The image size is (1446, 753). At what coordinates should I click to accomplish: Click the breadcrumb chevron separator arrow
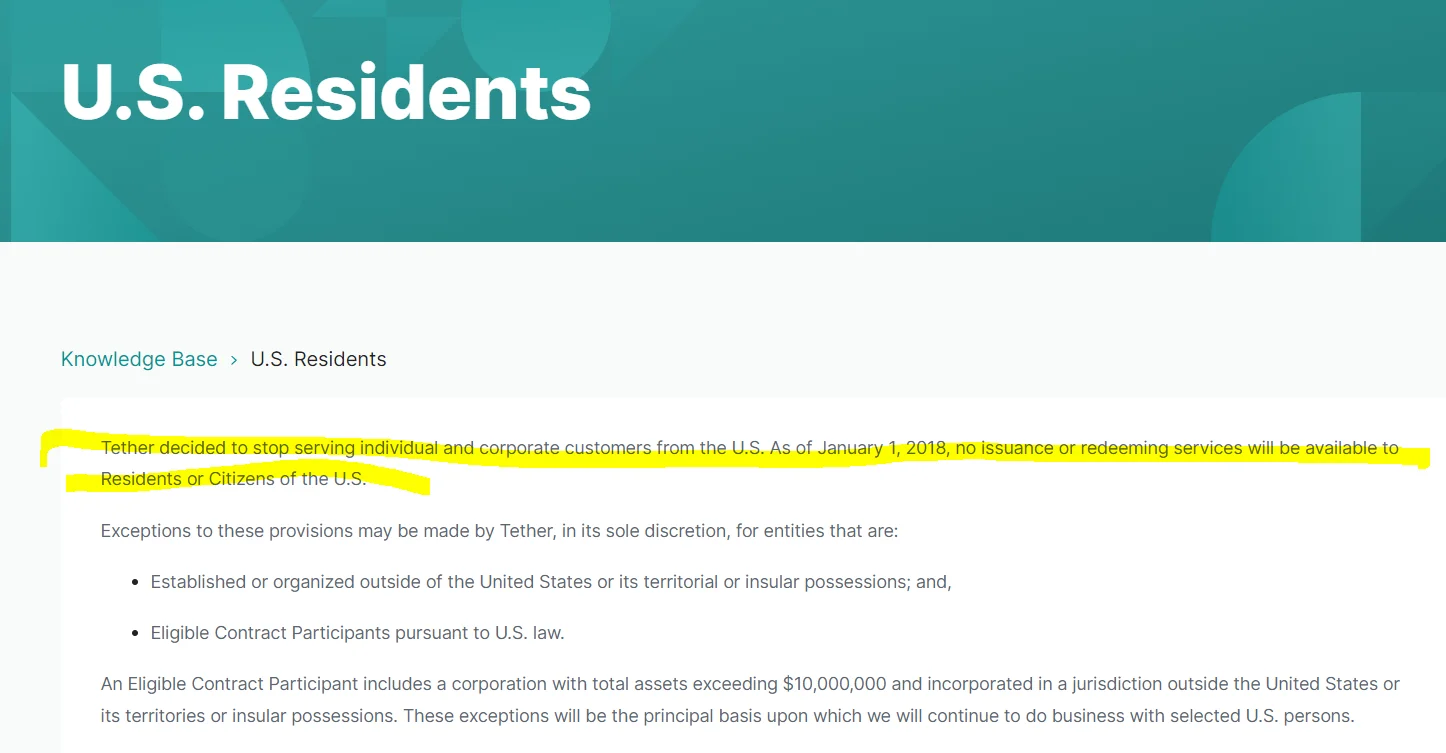click(x=234, y=360)
